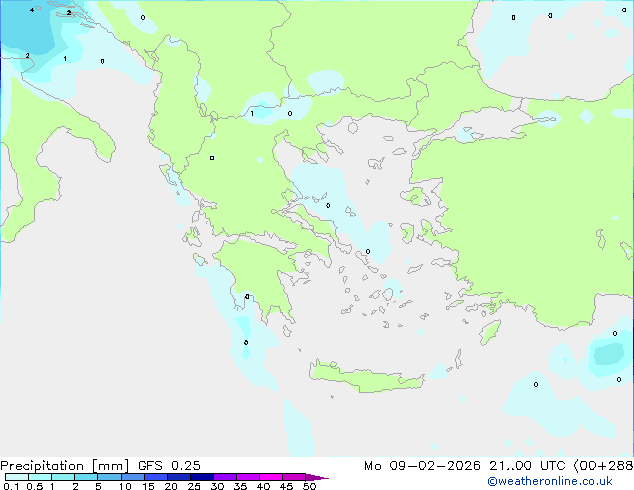This screenshot has height=490, width=634.
Task: Click the legend label "0.5"
Action: click(35, 486)
